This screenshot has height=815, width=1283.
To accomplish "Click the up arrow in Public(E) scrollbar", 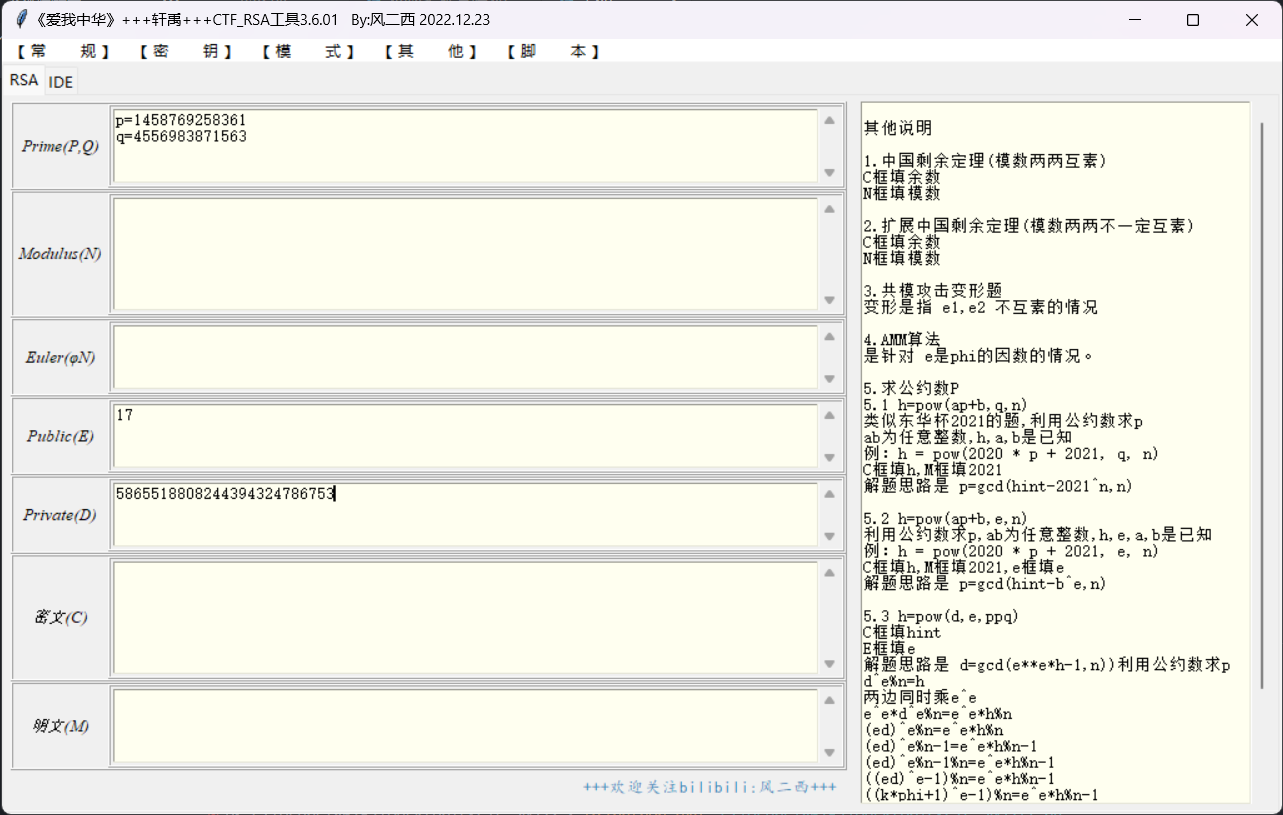I will (829, 415).
